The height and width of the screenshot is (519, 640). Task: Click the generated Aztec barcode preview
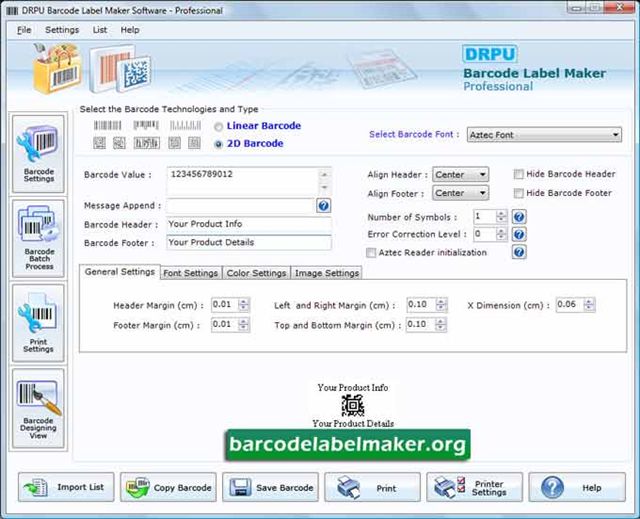tap(353, 406)
